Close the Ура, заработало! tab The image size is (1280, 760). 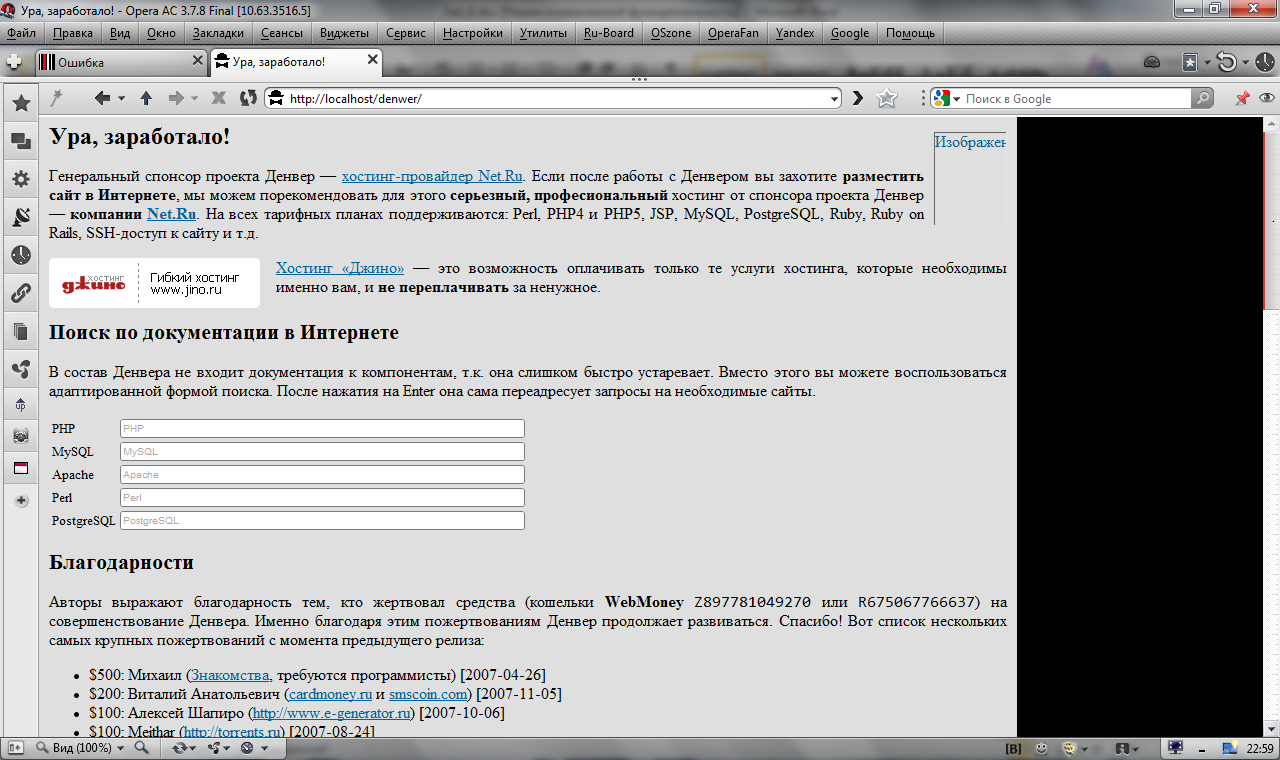tap(373, 60)
